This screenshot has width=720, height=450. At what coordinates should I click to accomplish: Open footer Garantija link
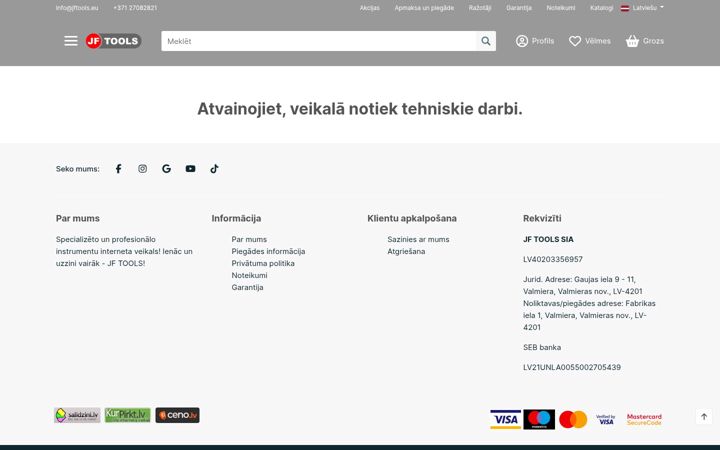coord(248,287)
